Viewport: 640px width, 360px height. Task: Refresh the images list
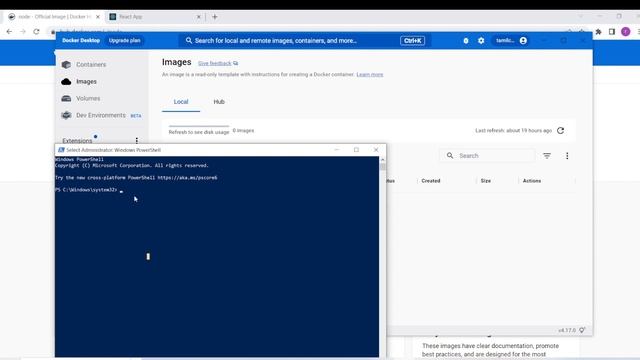click(x=560, y=130)
